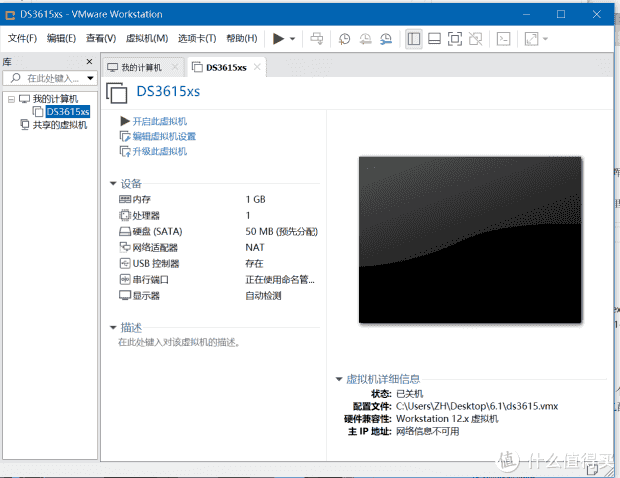
Task: Collapse the 我的计算机 tree node
Action: (11, 99)
